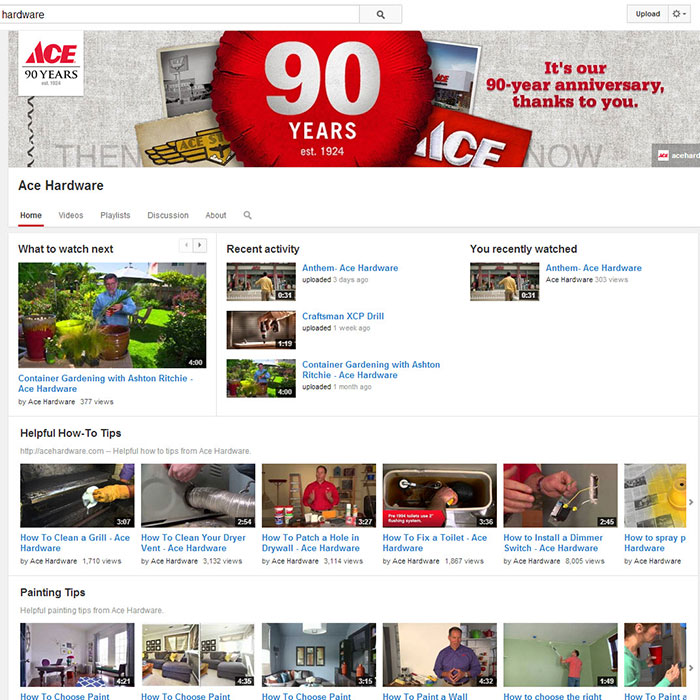Screen dimensions: 700x700
Task: Click next arrow in What to watch next
Action: (200, 245)
